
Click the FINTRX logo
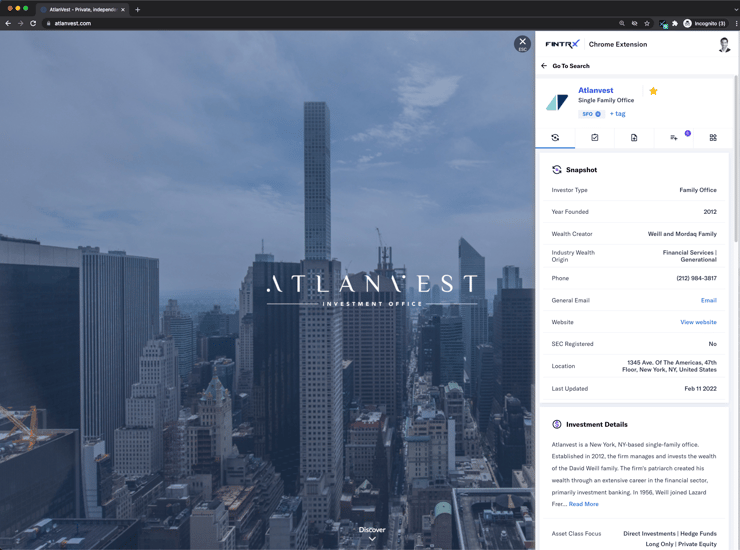point(562,44)
